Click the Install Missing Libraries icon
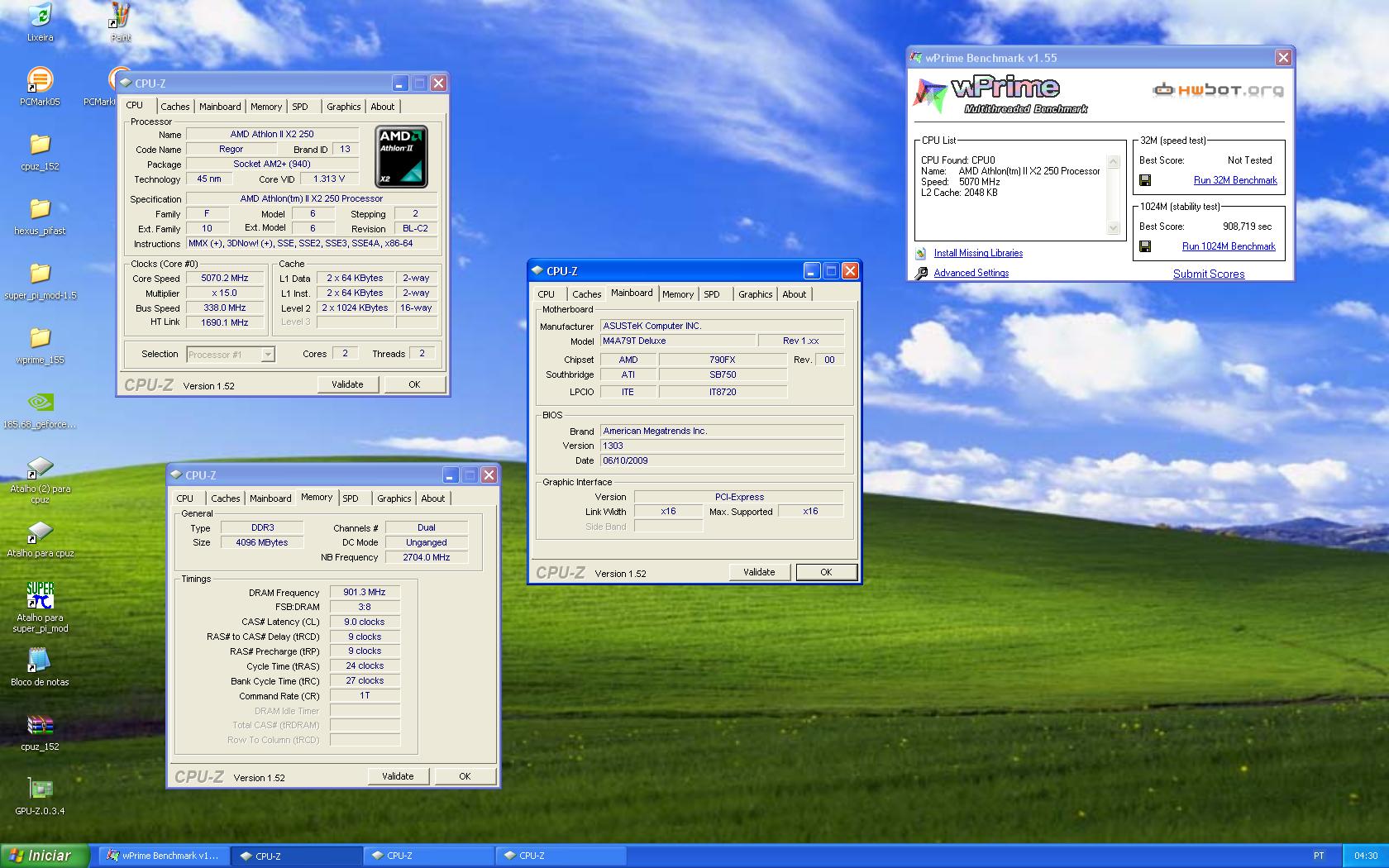Viewport: 1389px width, 868px height. 921,254
